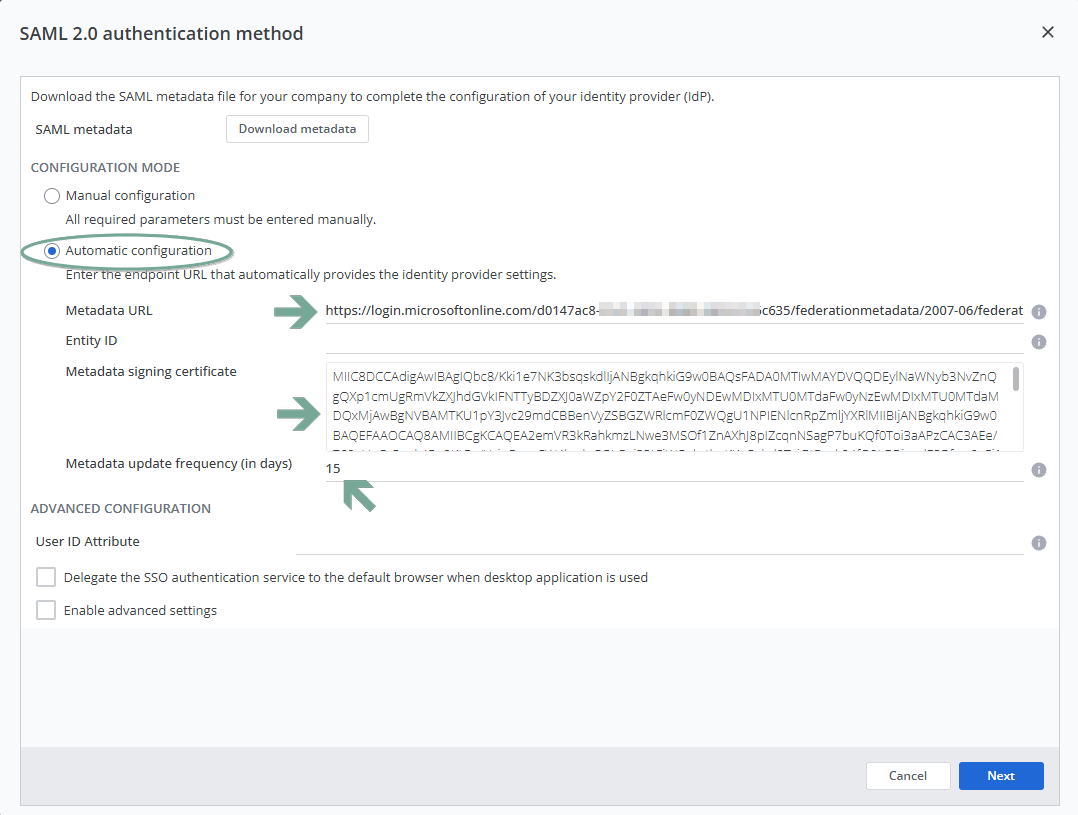The width and height of the screenshot is (1078, 815).
Task: Click the info icon beside Entity ID
Action: tap(1039, 342)
